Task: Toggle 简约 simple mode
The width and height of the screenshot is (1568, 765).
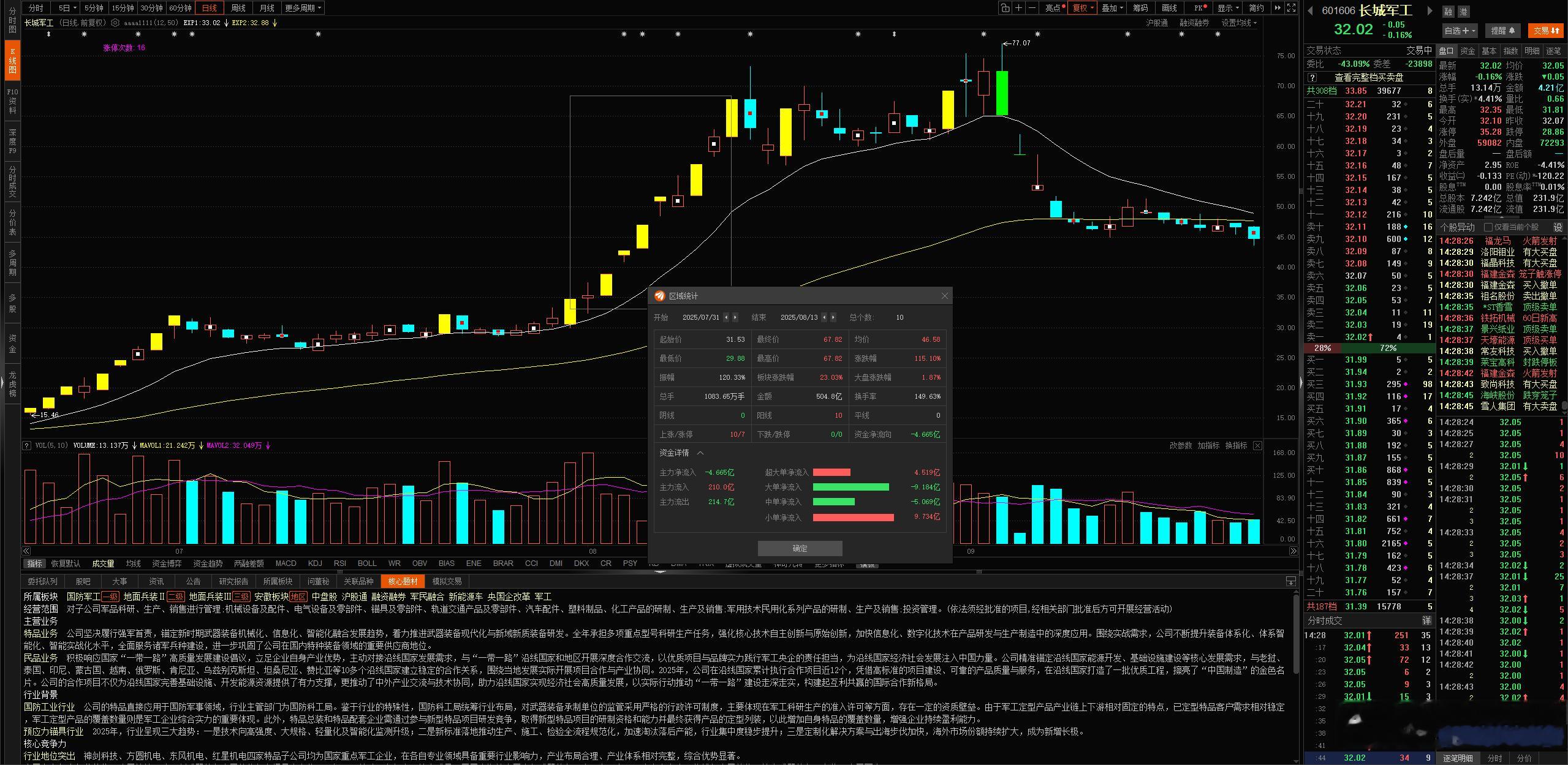Action: point(1256,8)
